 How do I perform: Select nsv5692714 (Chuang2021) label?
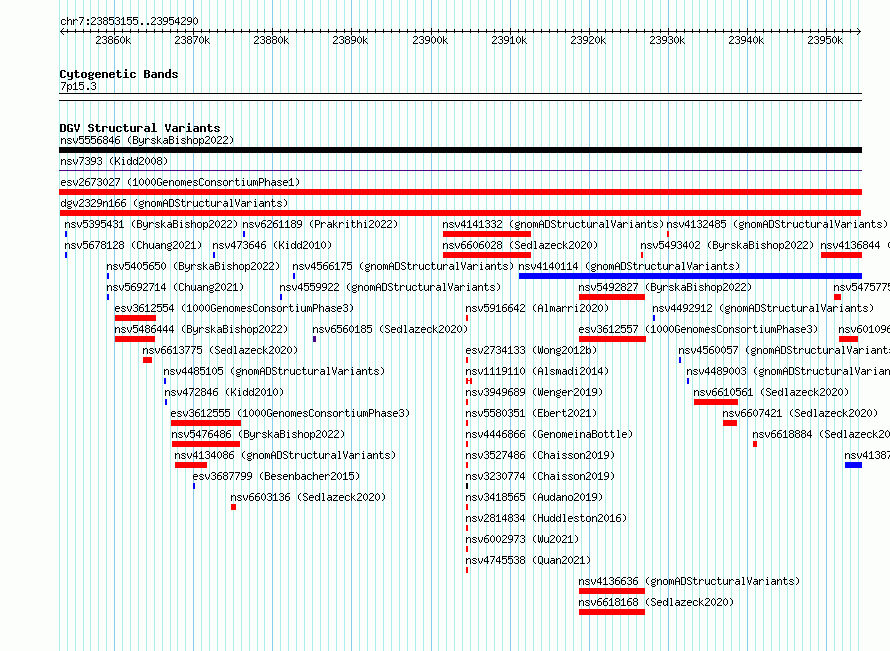(x=175, y=287)
